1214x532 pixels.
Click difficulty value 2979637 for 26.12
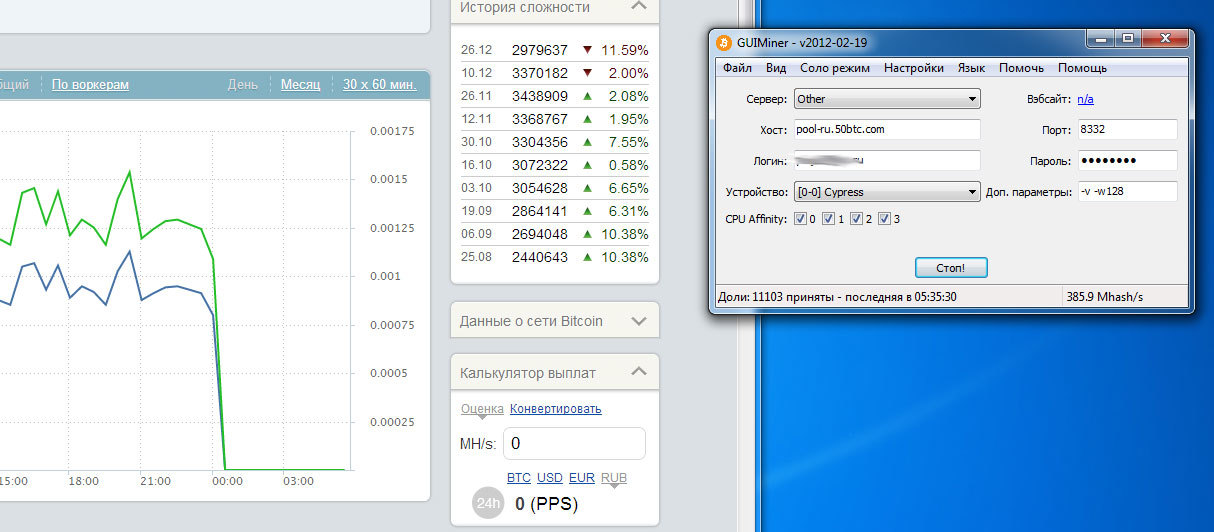[x=540, y=49]
